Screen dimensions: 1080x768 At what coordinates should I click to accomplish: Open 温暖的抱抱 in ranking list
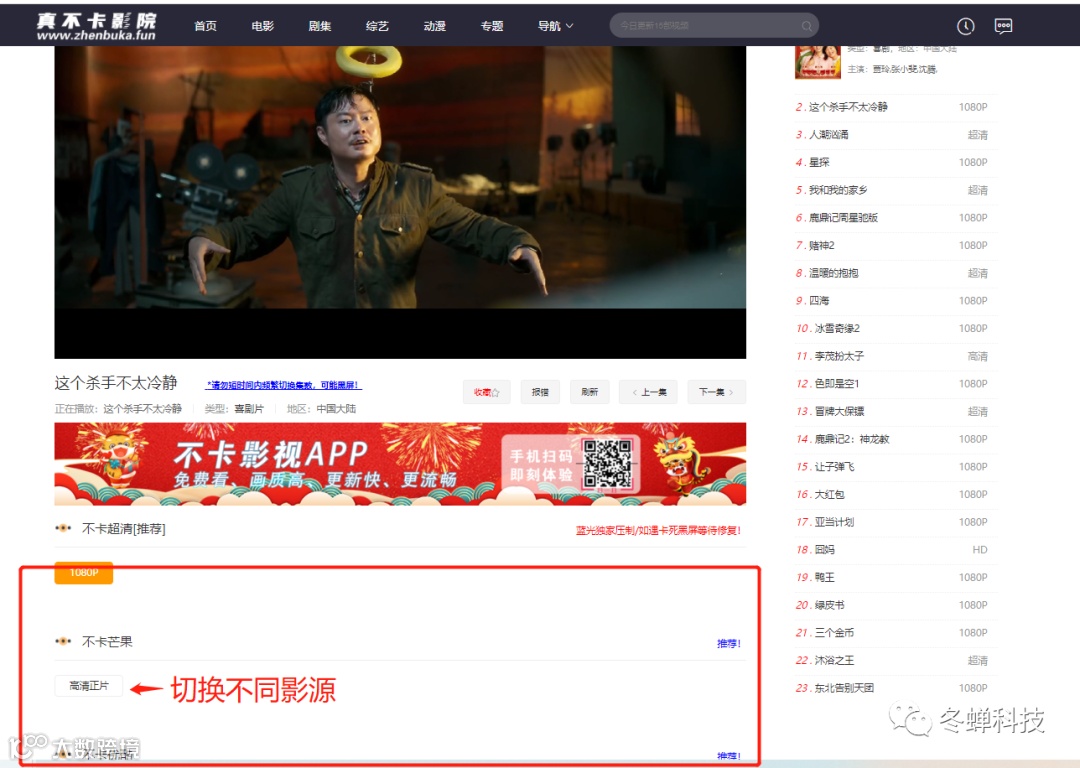833,273
